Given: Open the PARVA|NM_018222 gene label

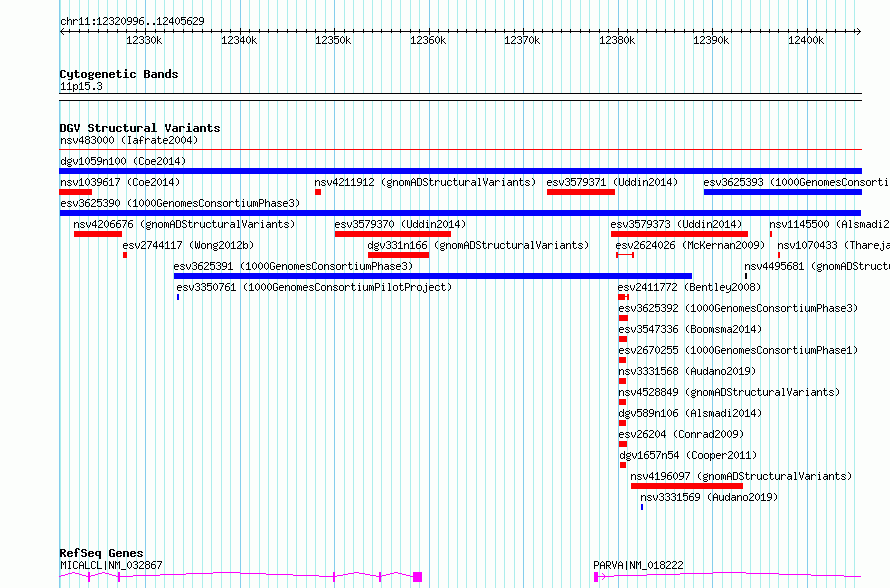Looking at the screenshot, I should pyautogui.click(x=639, y=565).
